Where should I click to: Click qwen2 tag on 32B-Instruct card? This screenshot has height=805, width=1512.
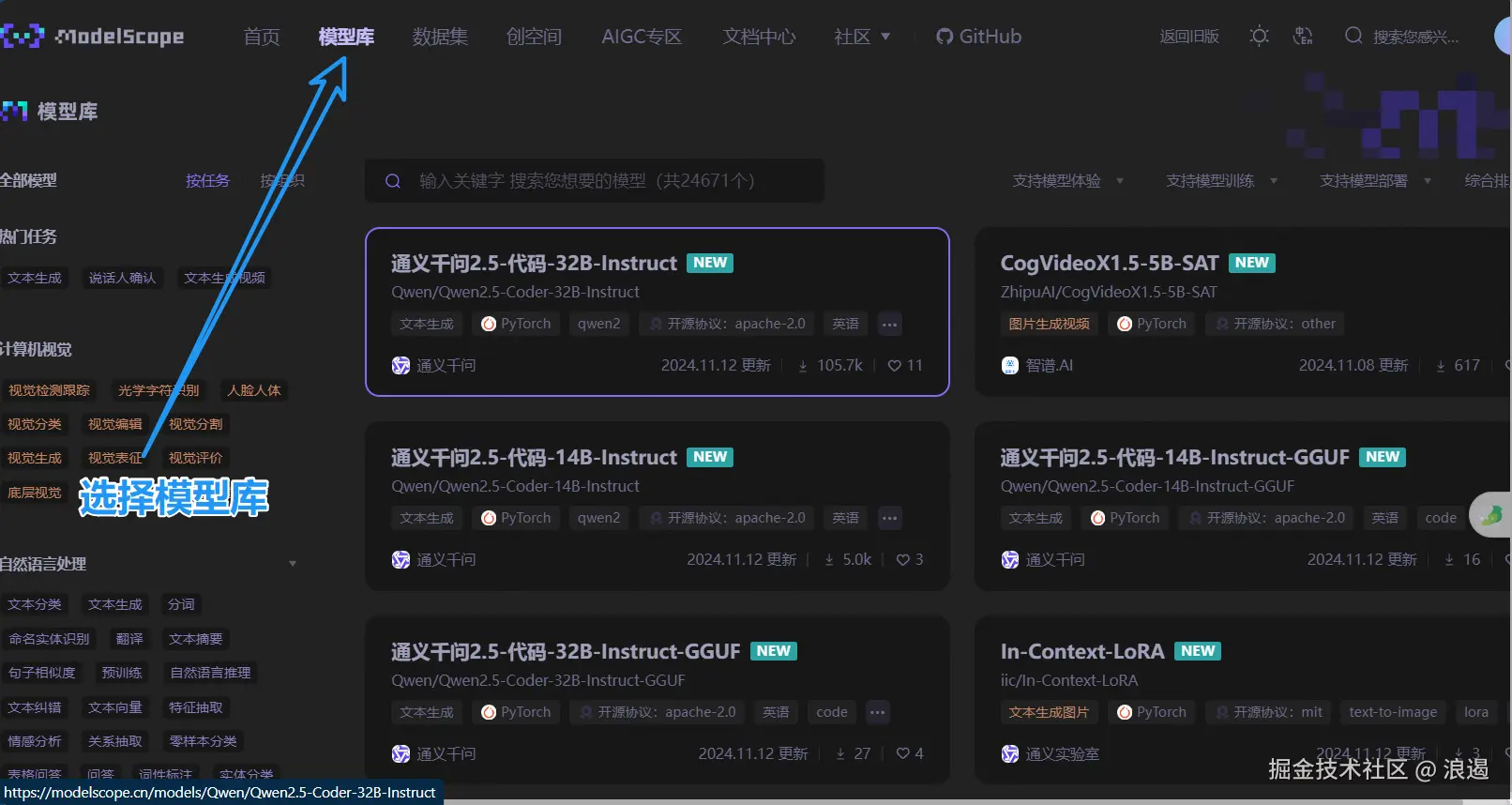coord(598,324)
